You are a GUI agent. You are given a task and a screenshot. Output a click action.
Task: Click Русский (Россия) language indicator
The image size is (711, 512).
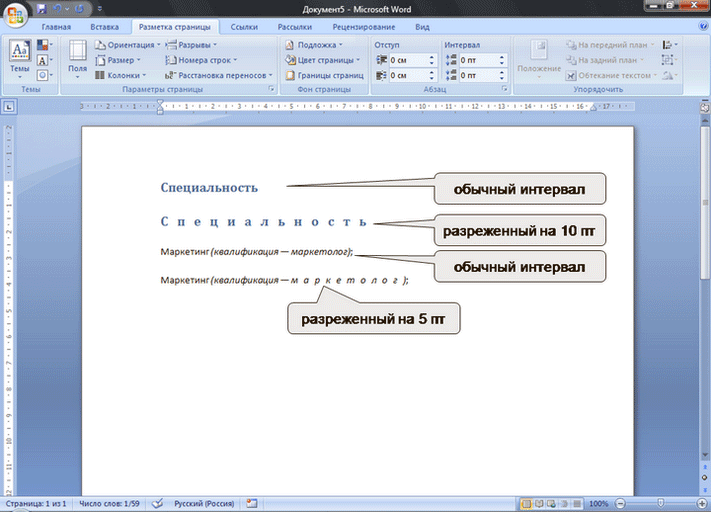click(x=204, y=504)
